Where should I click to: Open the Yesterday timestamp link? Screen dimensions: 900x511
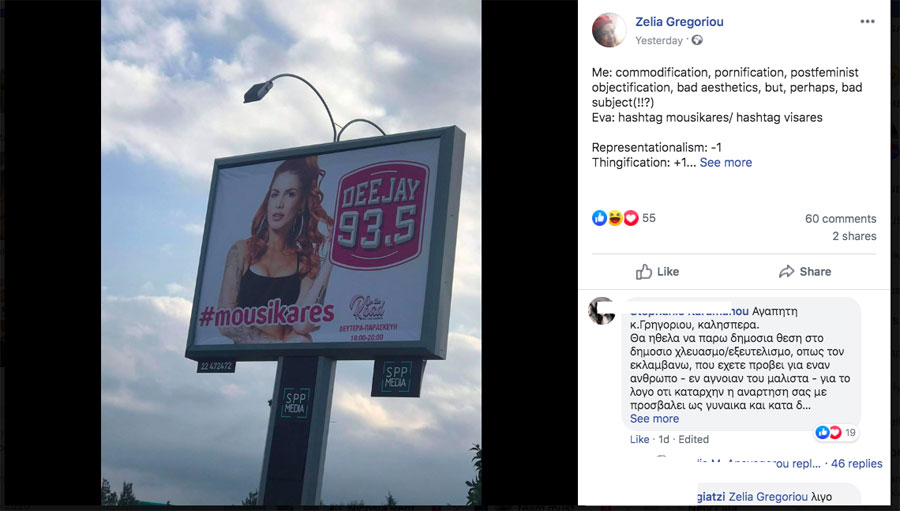point(659,40)
